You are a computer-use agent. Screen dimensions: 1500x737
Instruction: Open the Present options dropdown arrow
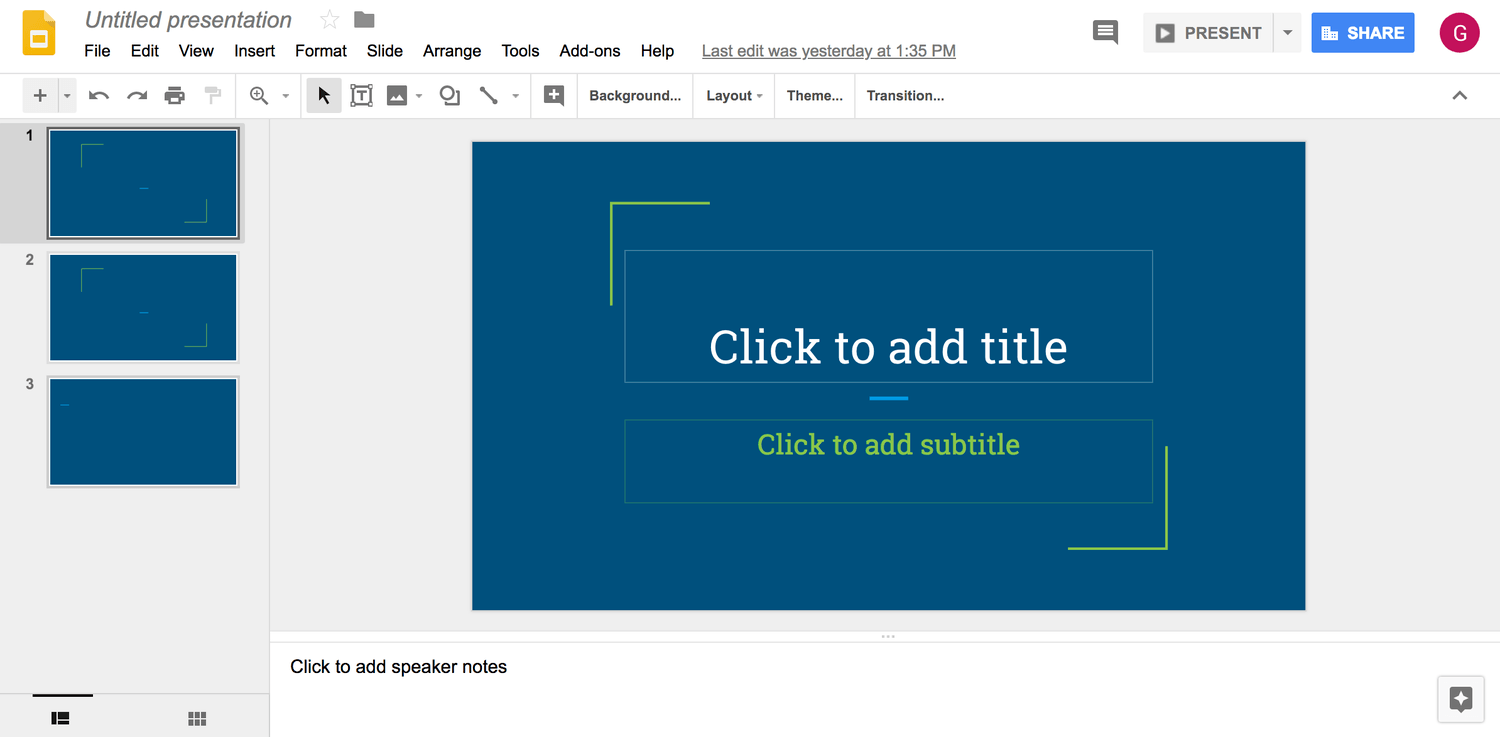(1287, 32)
